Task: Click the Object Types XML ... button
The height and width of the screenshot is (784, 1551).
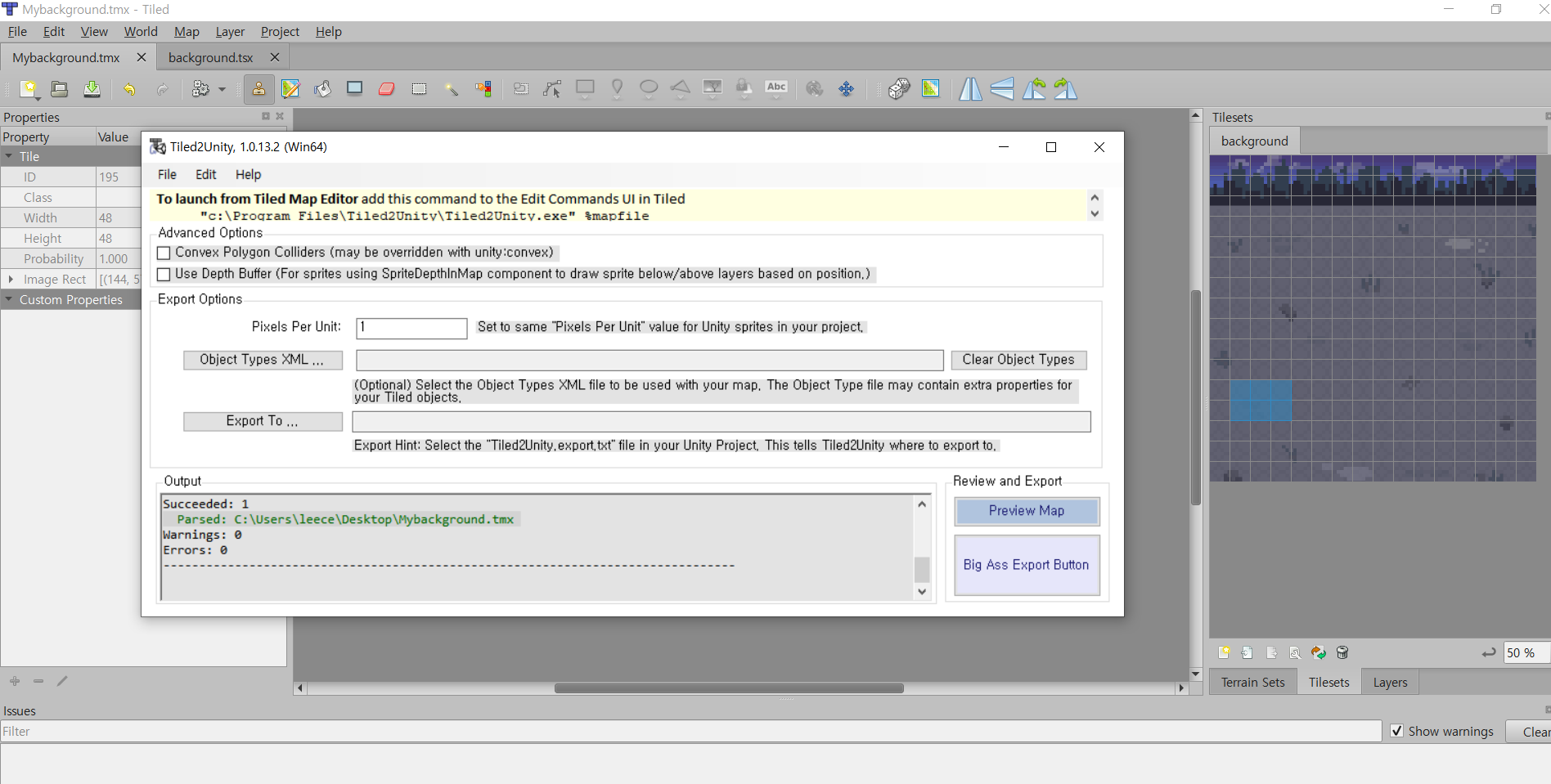Action: 263,360
